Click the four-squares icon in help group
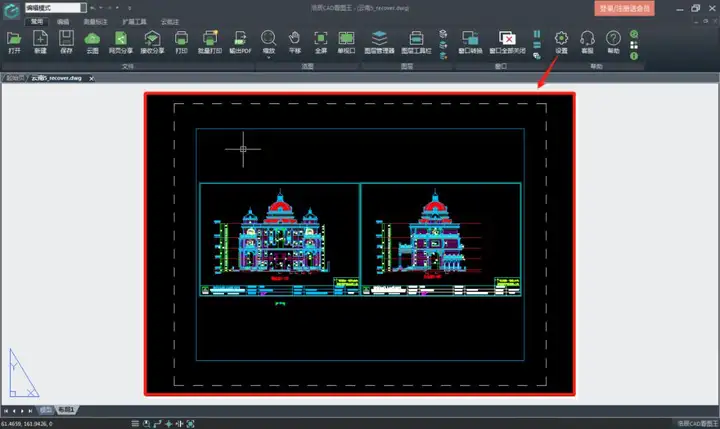The height and width of the screenshot is (429, 720). 634,45
